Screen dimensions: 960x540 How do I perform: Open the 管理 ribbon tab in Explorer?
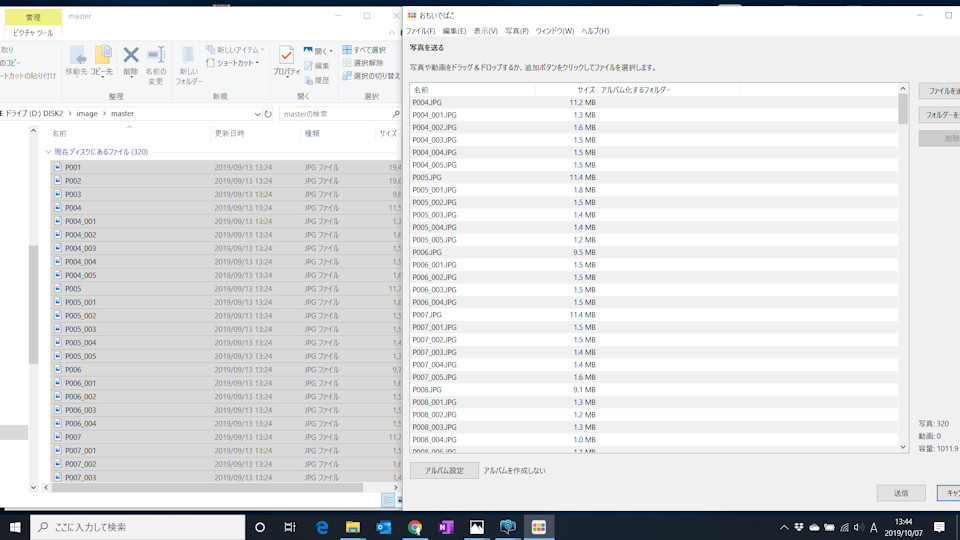point(33,17)
